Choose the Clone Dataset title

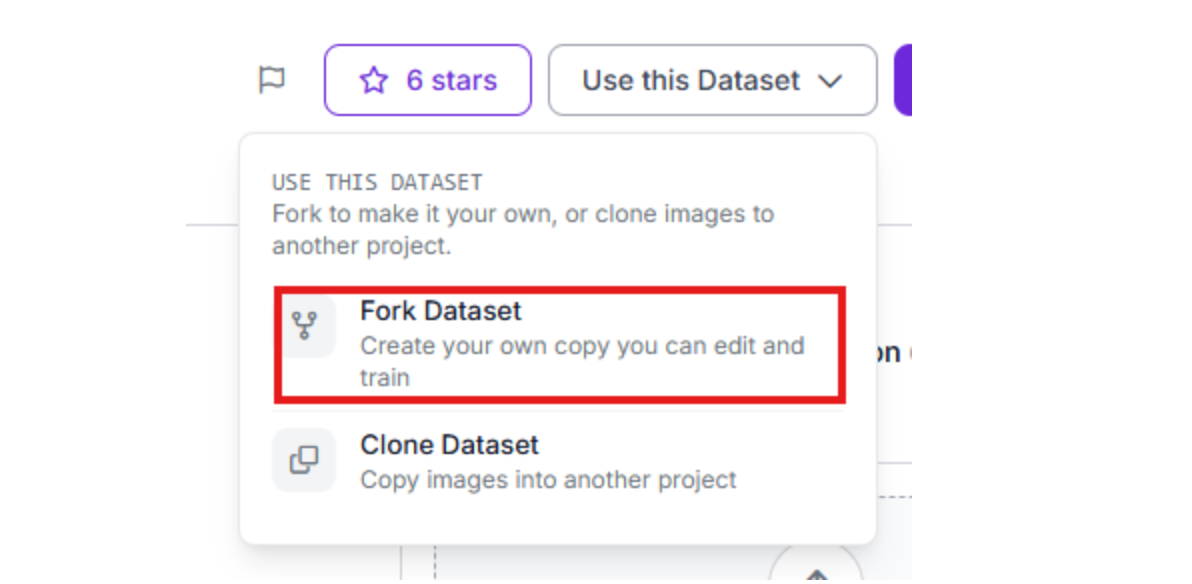click(449, 445)
